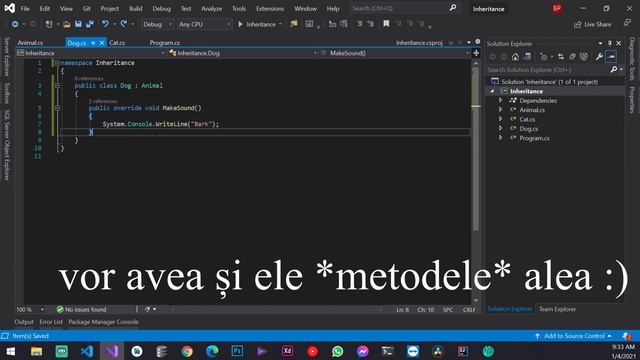The height and width of the screenshot is (360, 640).
Task: Click the bookmark icon in toolbar
Action: [x=386, y=24]
